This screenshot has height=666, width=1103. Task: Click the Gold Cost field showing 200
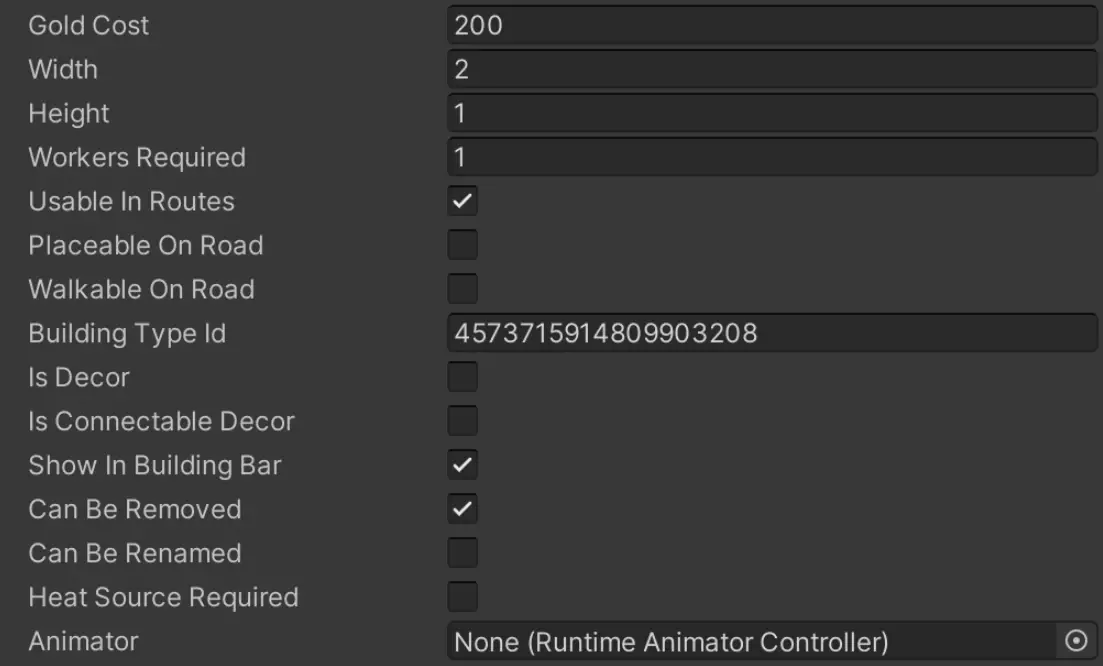coord(772,25)
